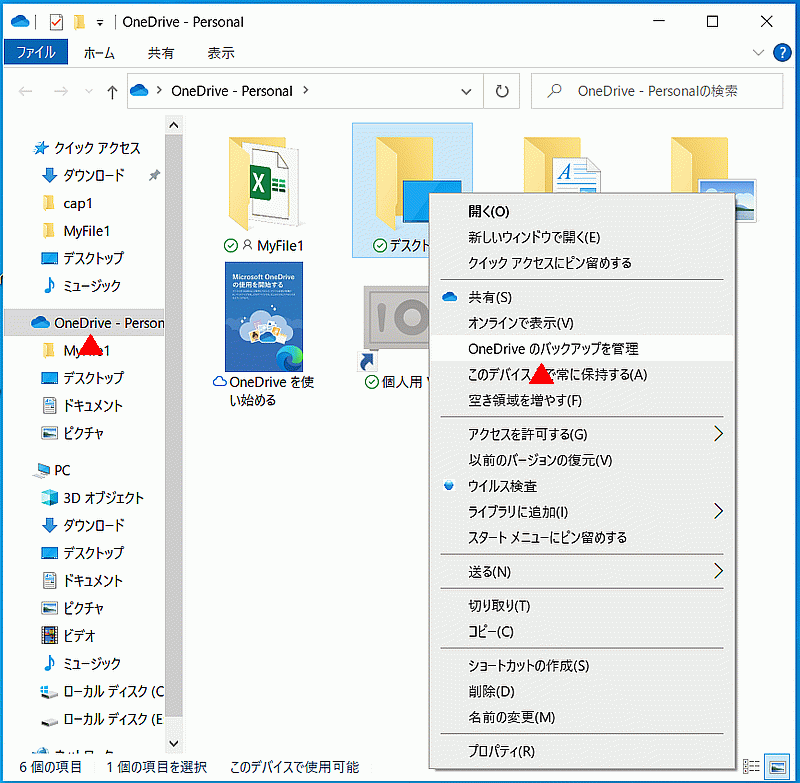
Task: Go back using the back arrow
Action: [x=26, y=91]
